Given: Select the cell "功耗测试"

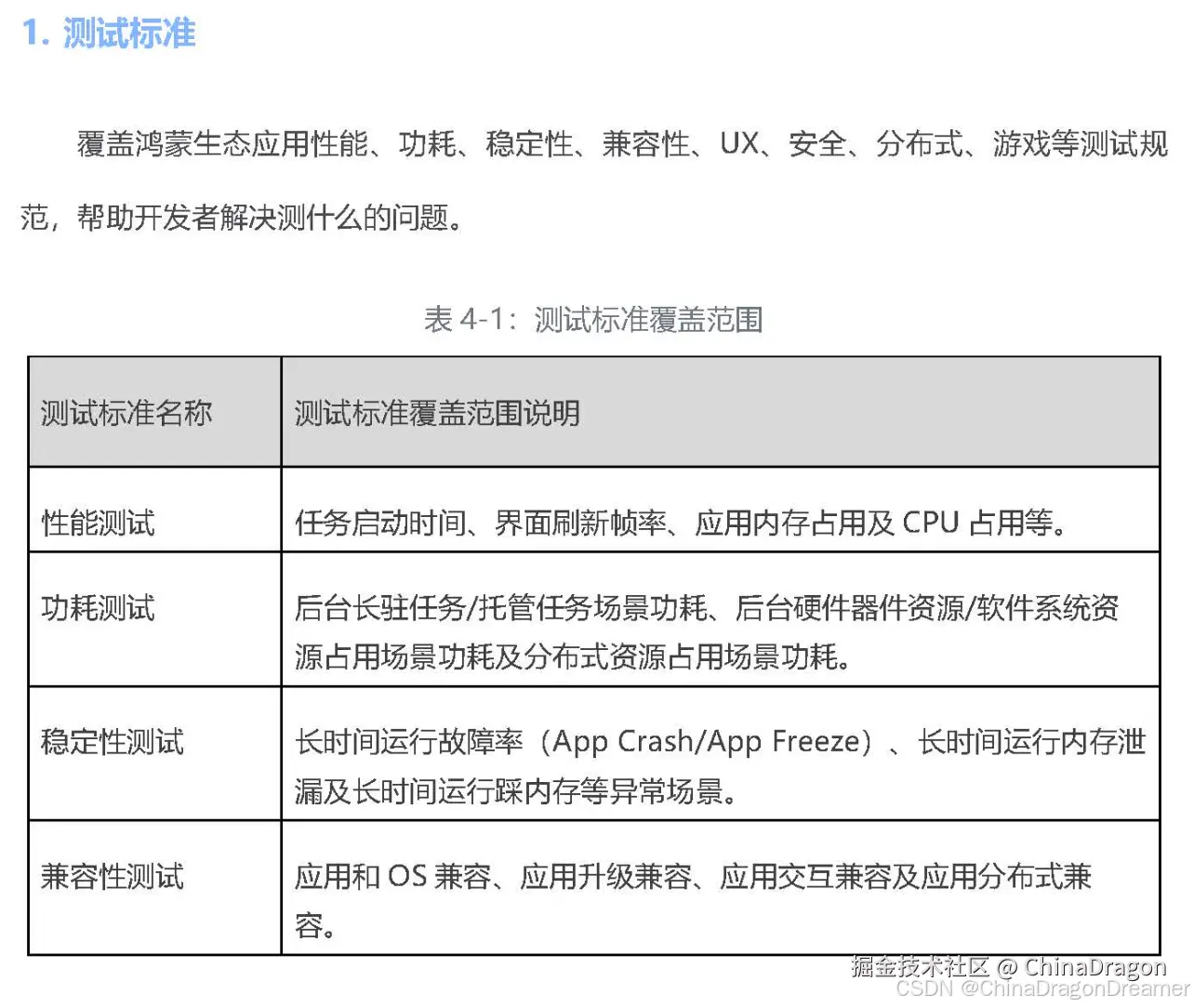Looking at the screenshot, I should 155,619.
